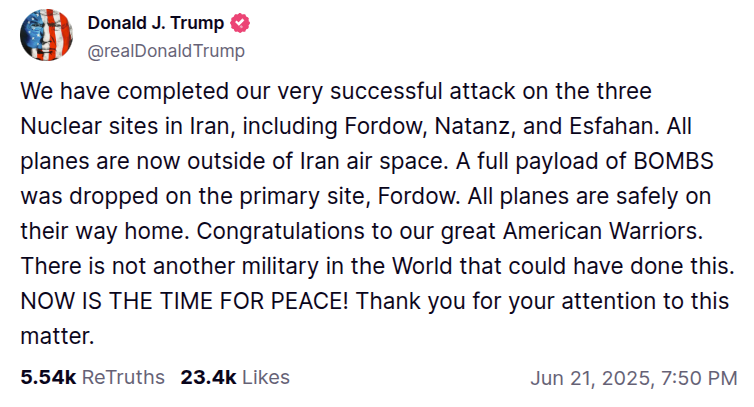Click the final word "matter." in the post
Screen dimensions: 754x407
pos(57,337)
